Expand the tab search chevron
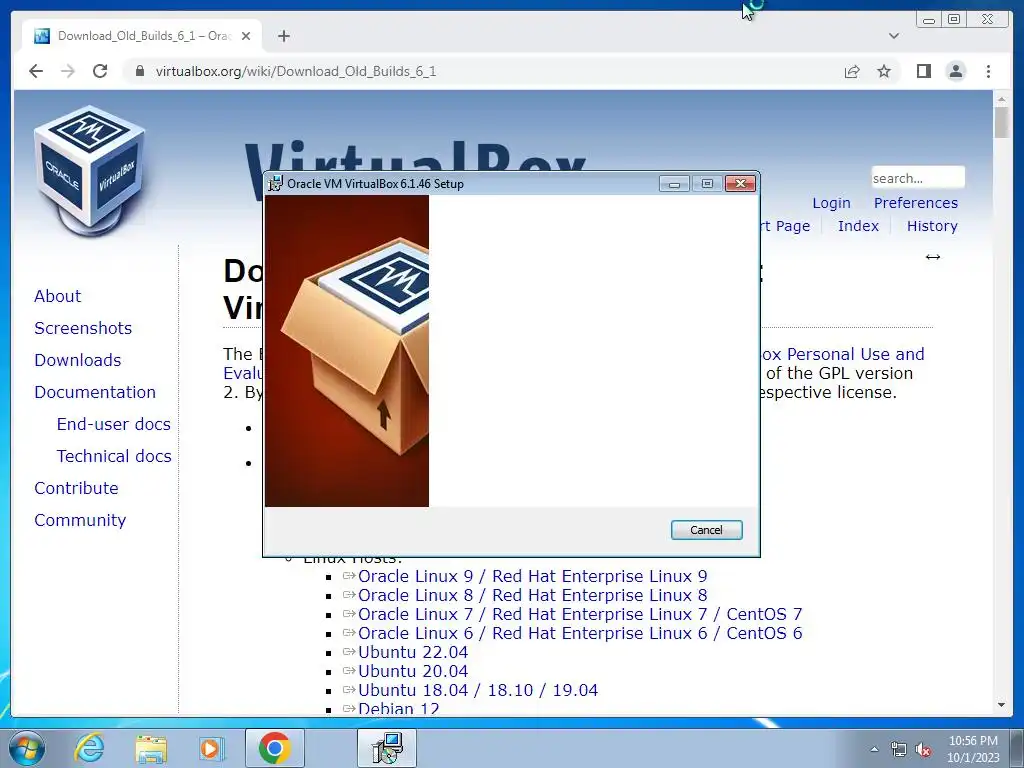1024x768 pixels. coord(894,36)
